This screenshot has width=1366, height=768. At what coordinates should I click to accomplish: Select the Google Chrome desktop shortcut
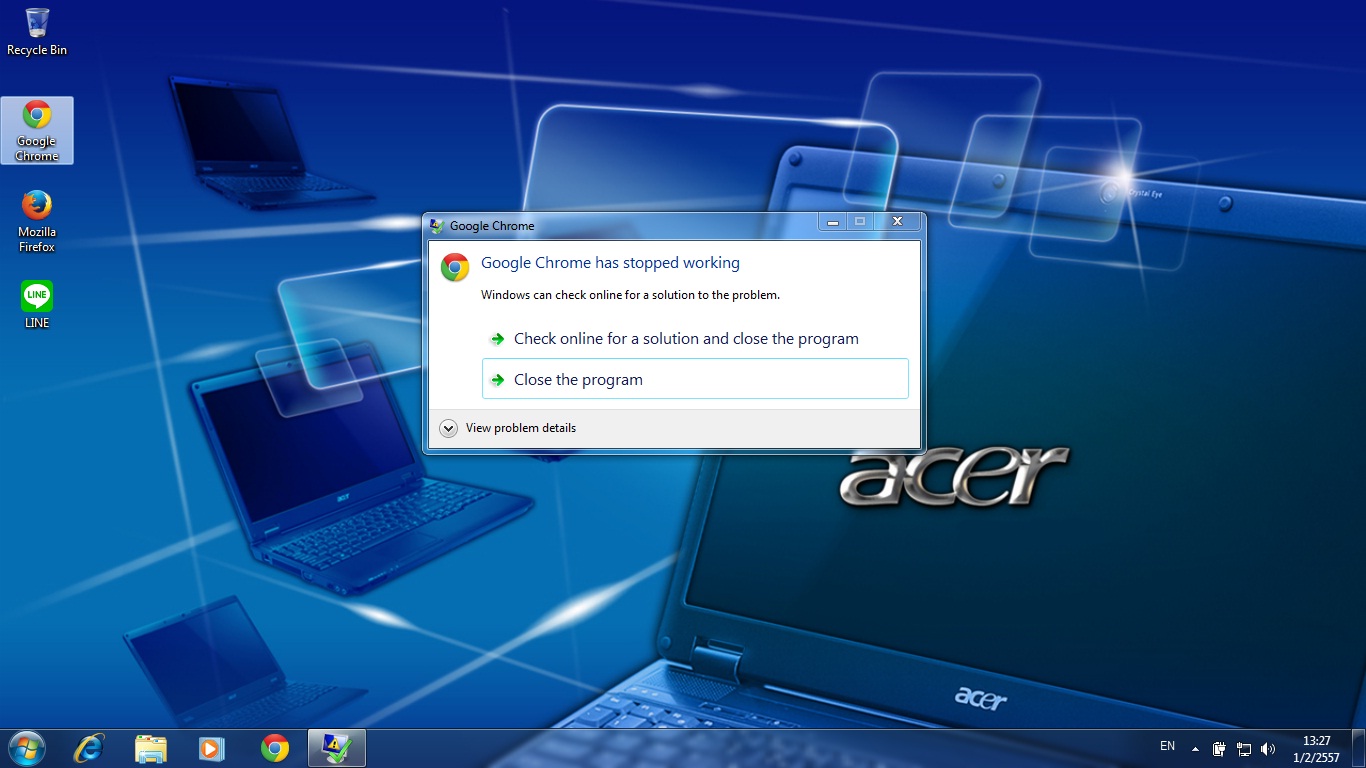coord(37,131)
